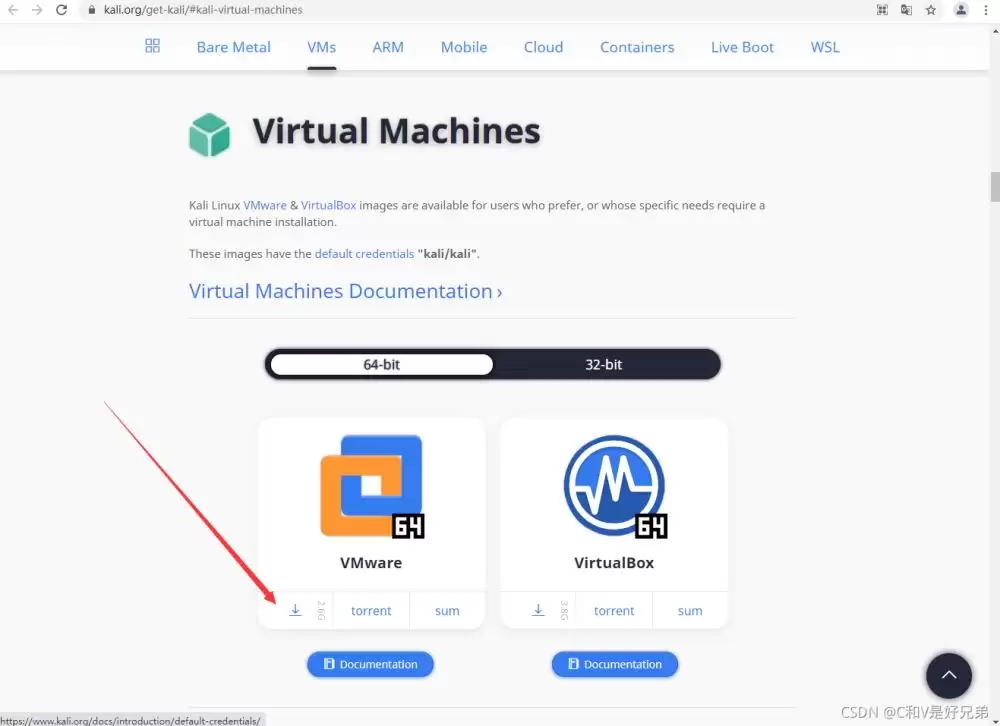1000x726 pixels.
Task: Switch to the ARM tab
Action: (388, 47)
